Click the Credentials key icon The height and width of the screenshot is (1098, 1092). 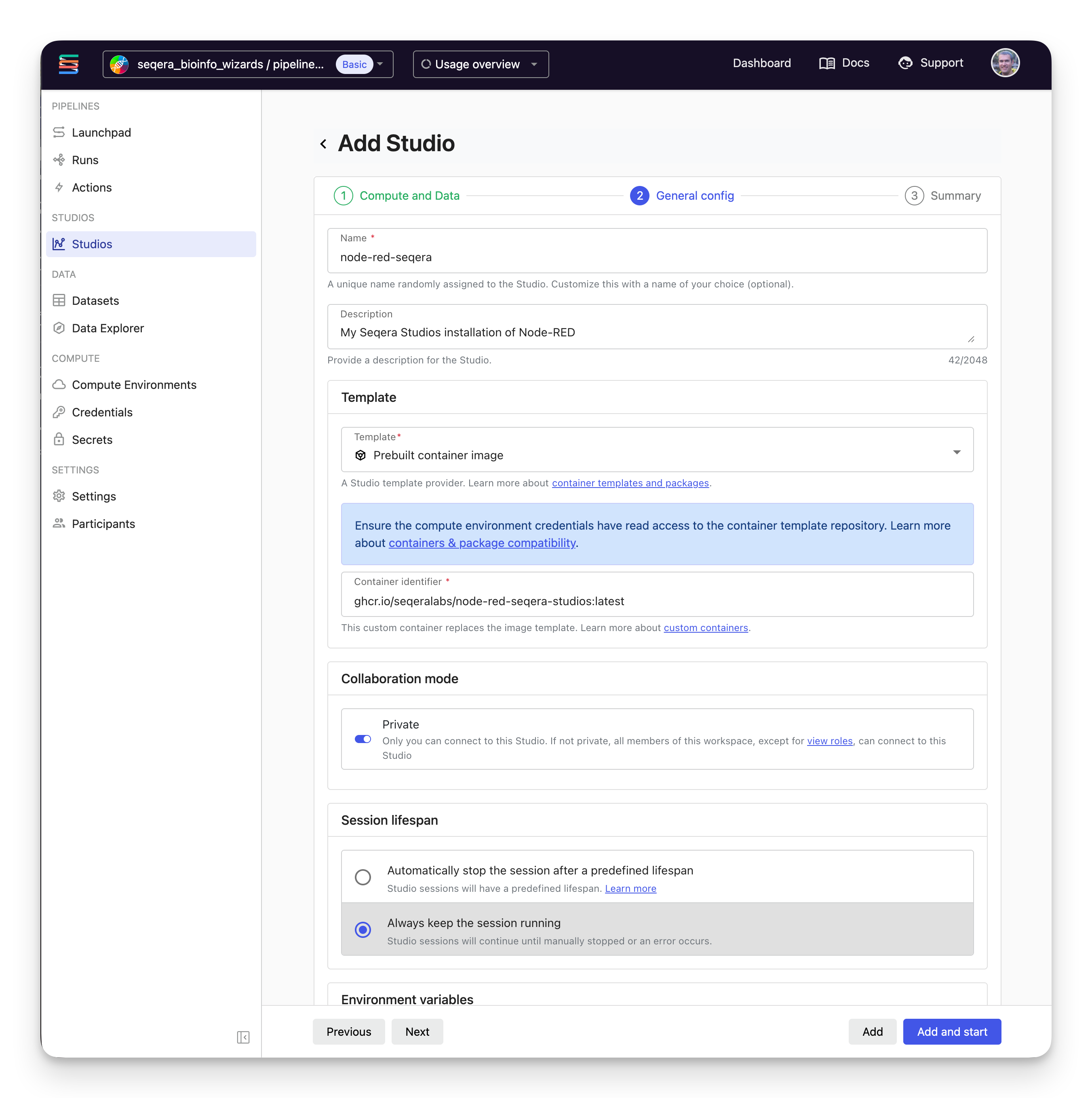(59, 412)
